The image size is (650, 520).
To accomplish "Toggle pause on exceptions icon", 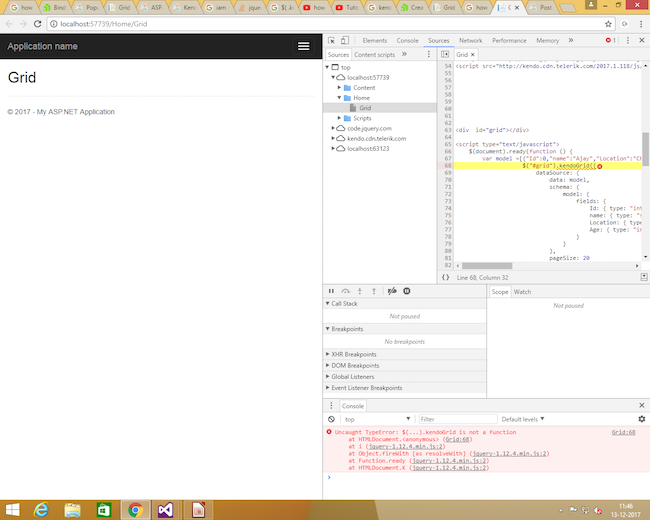I will tap(407, 291).
